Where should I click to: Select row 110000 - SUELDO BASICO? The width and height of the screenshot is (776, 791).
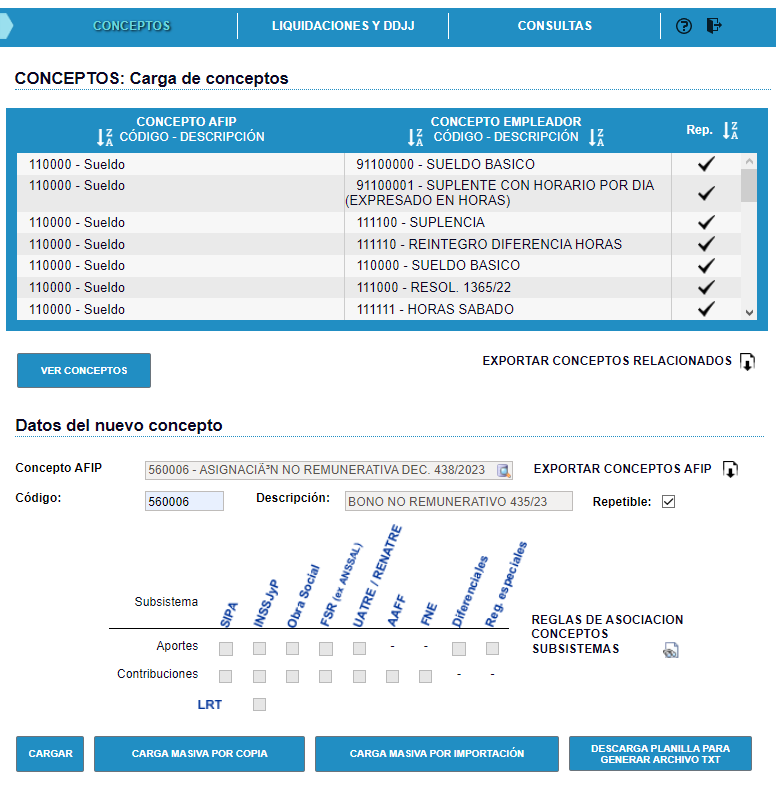coord(378,265)
